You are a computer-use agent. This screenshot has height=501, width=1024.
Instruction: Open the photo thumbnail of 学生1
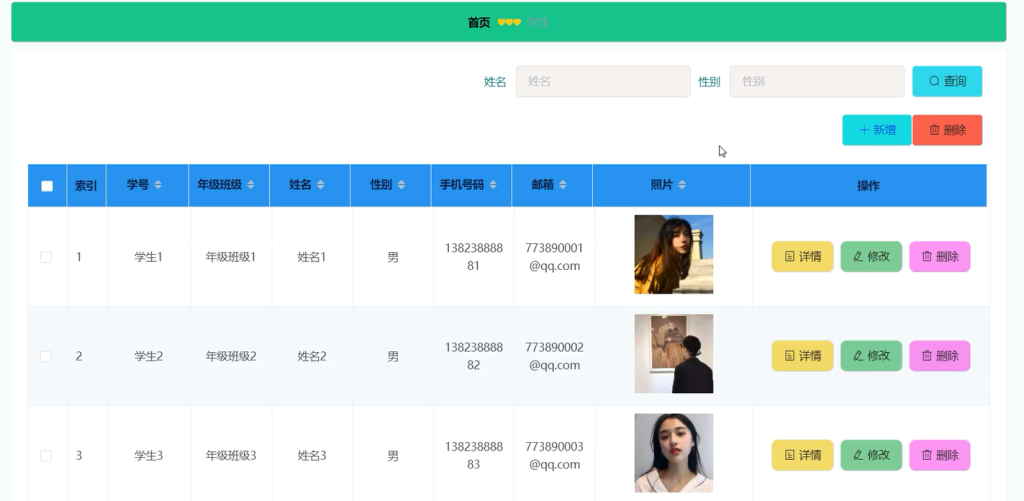tap(673, 254)
